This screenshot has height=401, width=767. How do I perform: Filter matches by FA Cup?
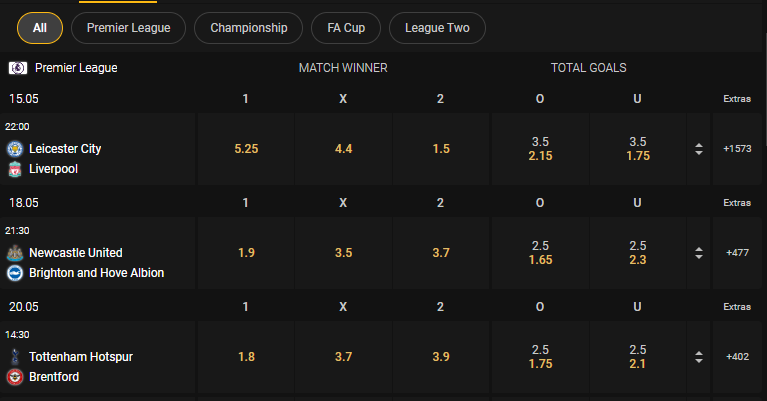pyautogui.click(x=346, y=28)
